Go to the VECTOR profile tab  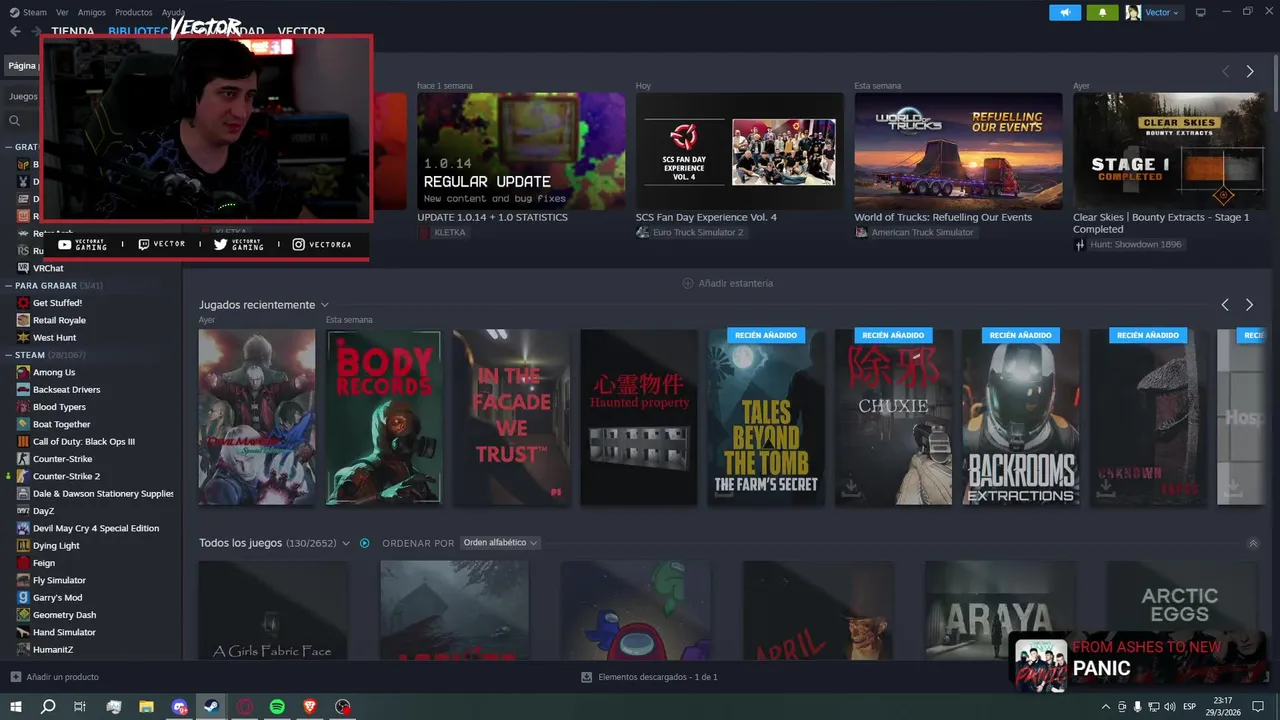pyautogui.click(x=301, y=31)
